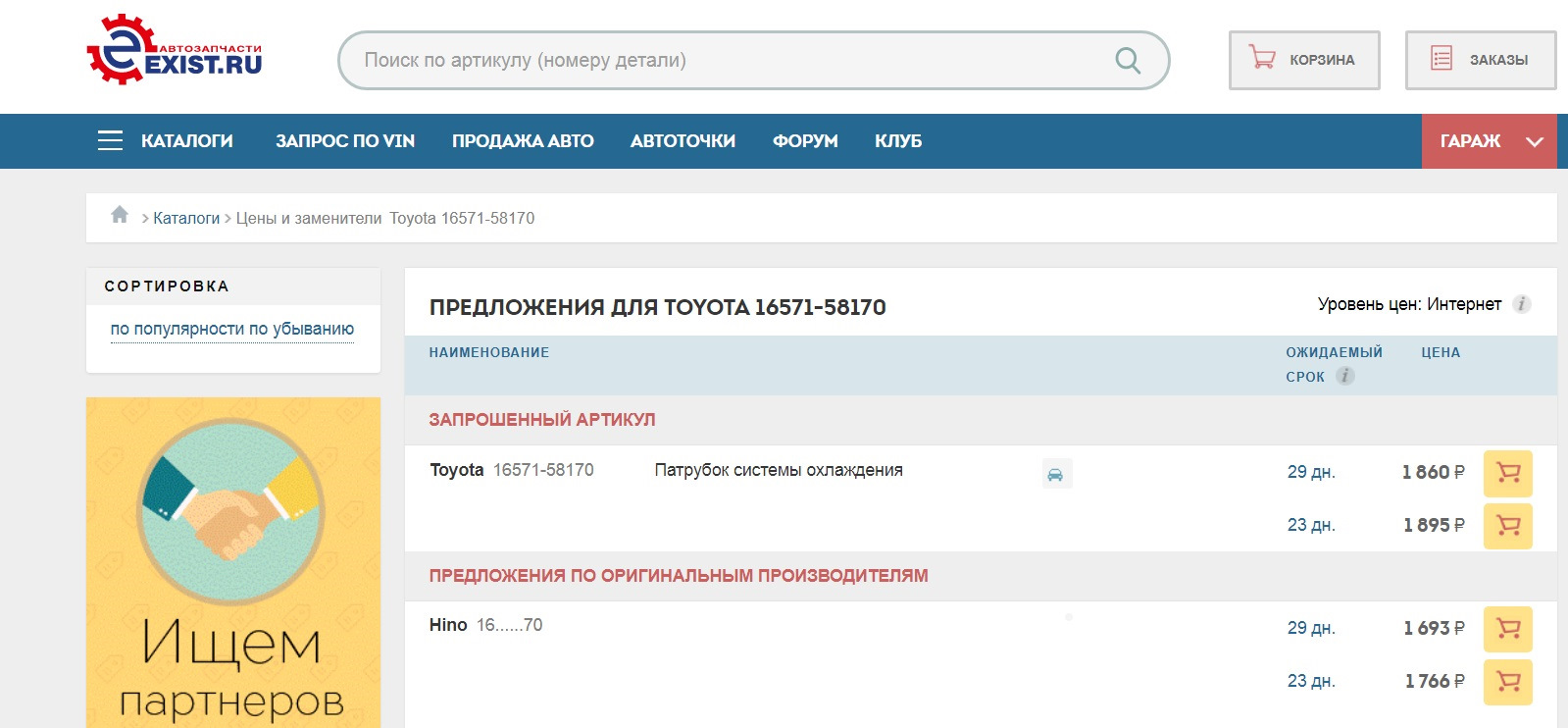Go to Продажа авто section

523,141
